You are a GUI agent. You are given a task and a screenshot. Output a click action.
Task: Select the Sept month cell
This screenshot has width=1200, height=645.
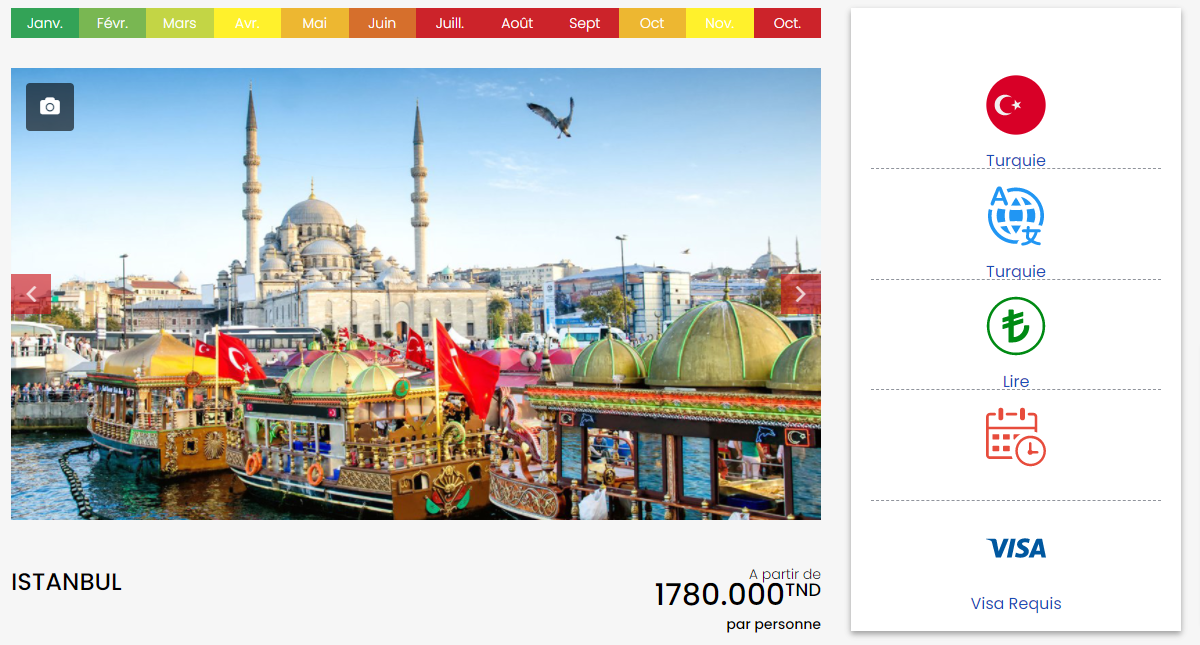coord(585,23)
